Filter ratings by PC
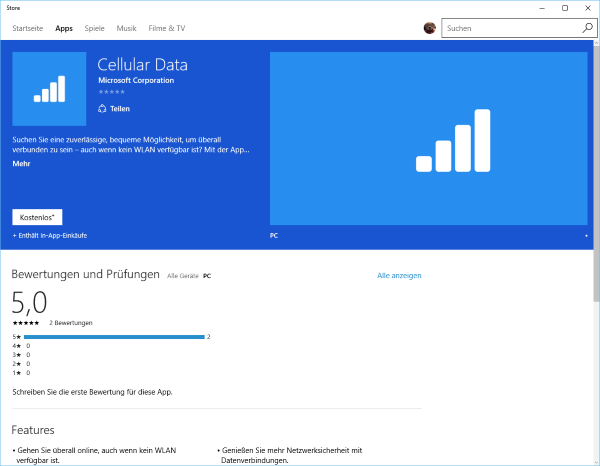Viewport: 600px width, 466px height. (x=207, y=276)
